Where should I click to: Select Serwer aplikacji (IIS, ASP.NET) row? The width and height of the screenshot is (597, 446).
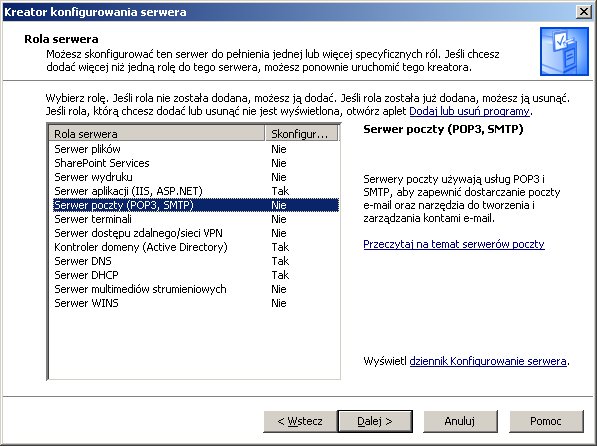pos(194,191)
